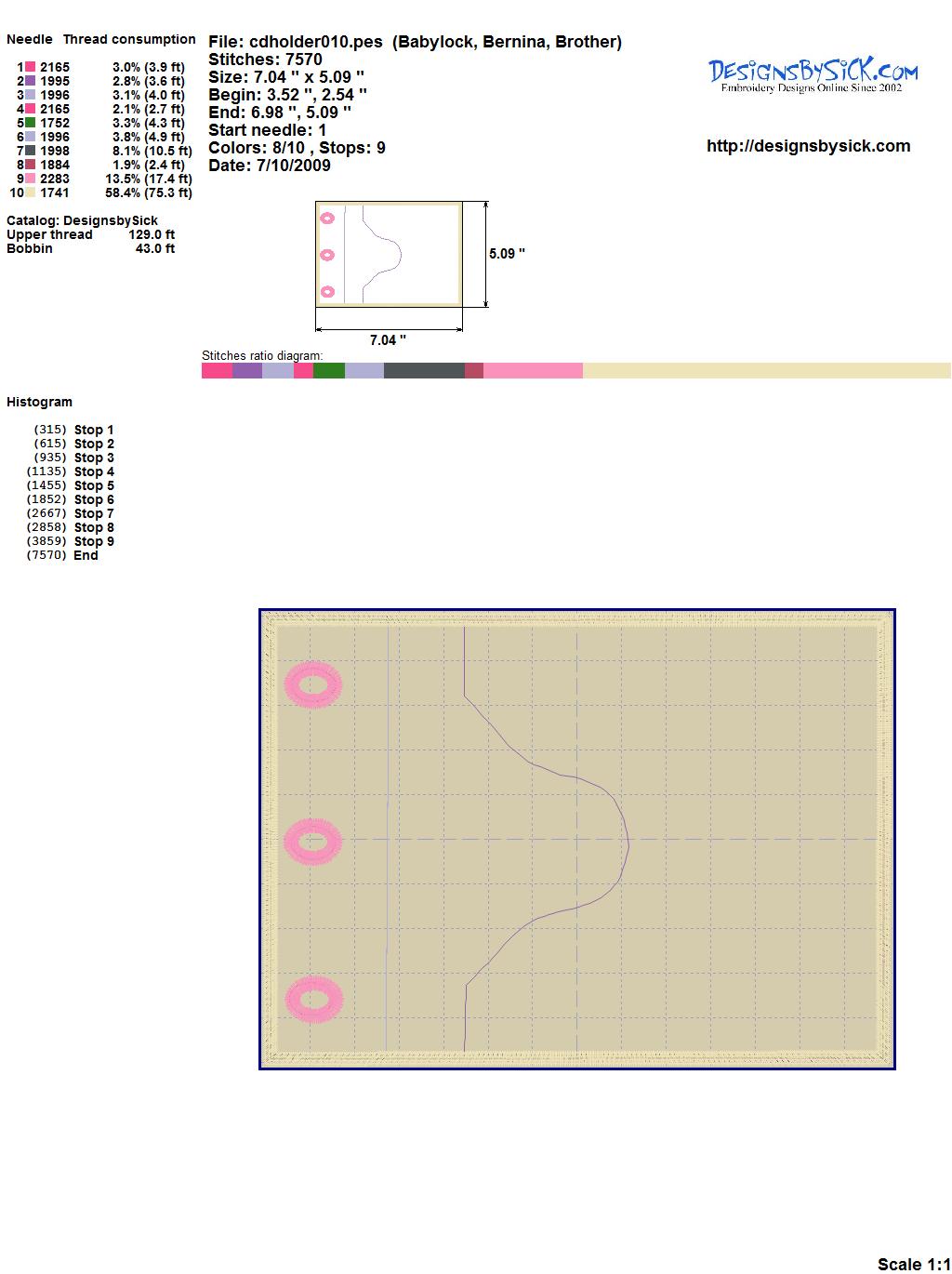The image size is (952, 1274).
Task: Click the Scale 1:1 label
Action: click(913, 1264)
